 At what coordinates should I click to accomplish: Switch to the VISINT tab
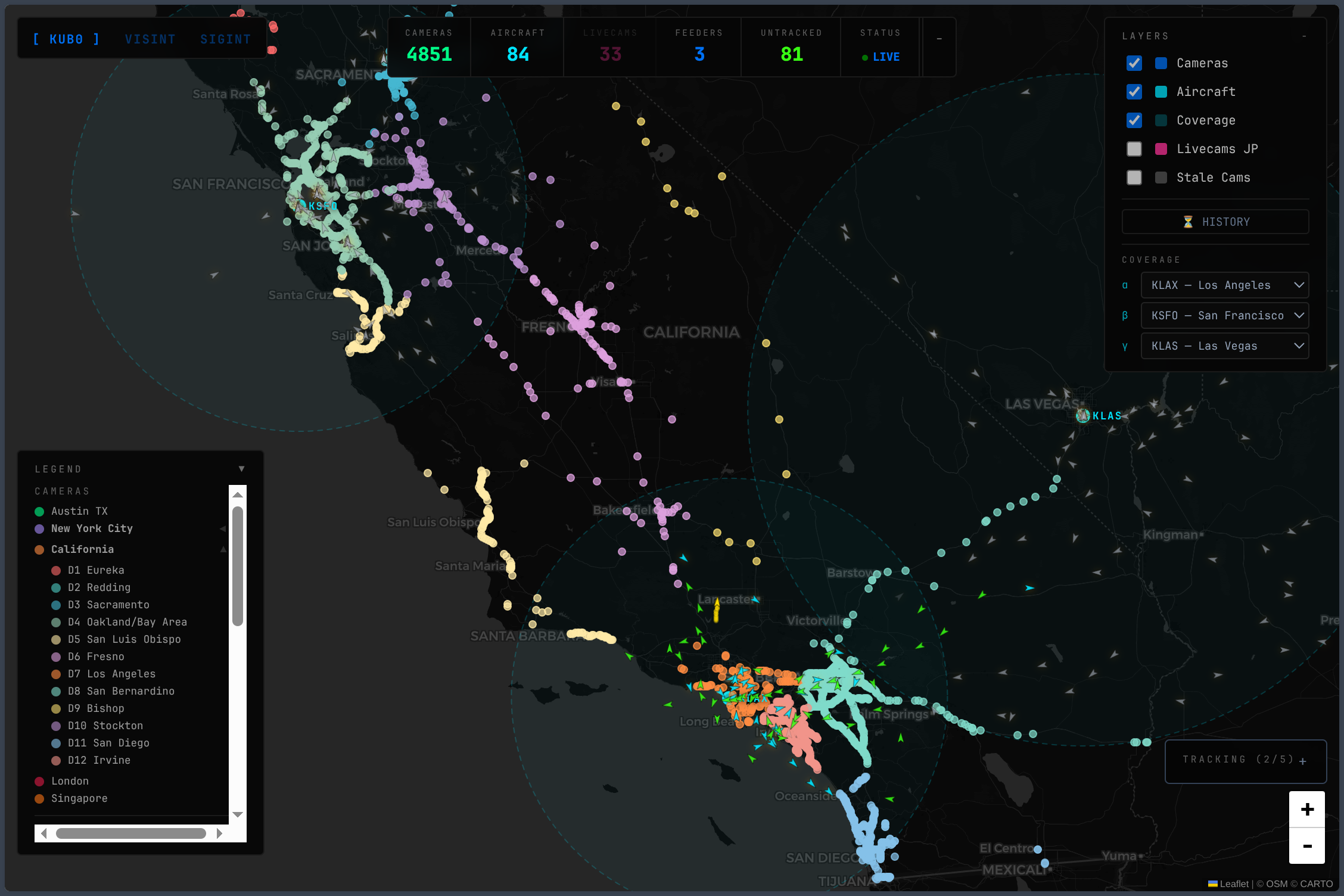[x=150, y=39]
